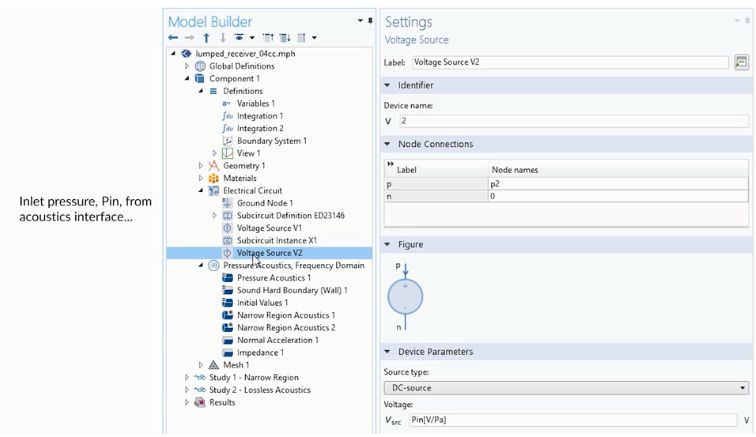Click the Results icon
This screenshot has width=756, height=437.
pyautogui.click(x=200, y=402)
